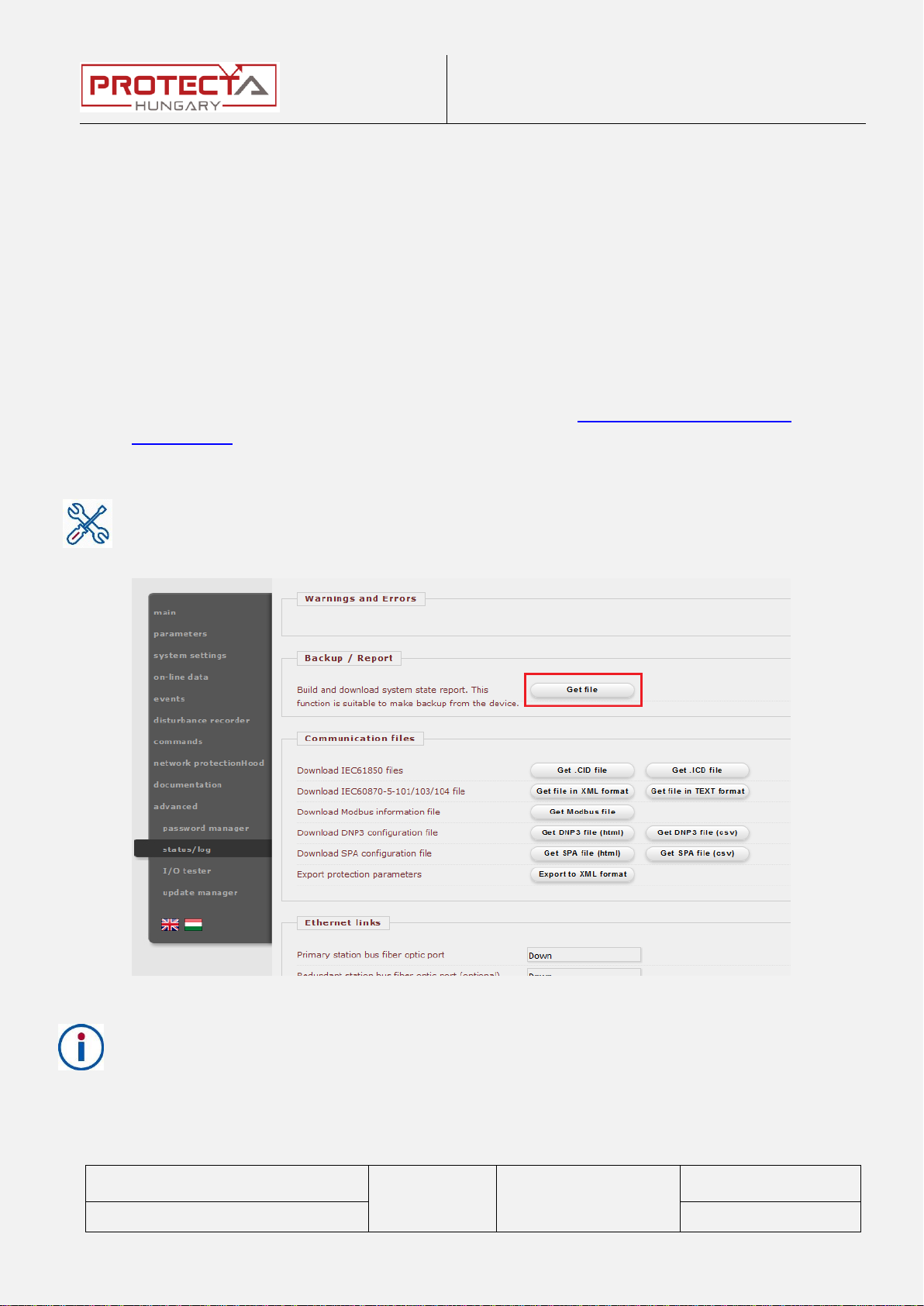The height and width of the screenshot is (1306, 924).
Task: Switch language using the UK flag icon
Action: point(170,925)
